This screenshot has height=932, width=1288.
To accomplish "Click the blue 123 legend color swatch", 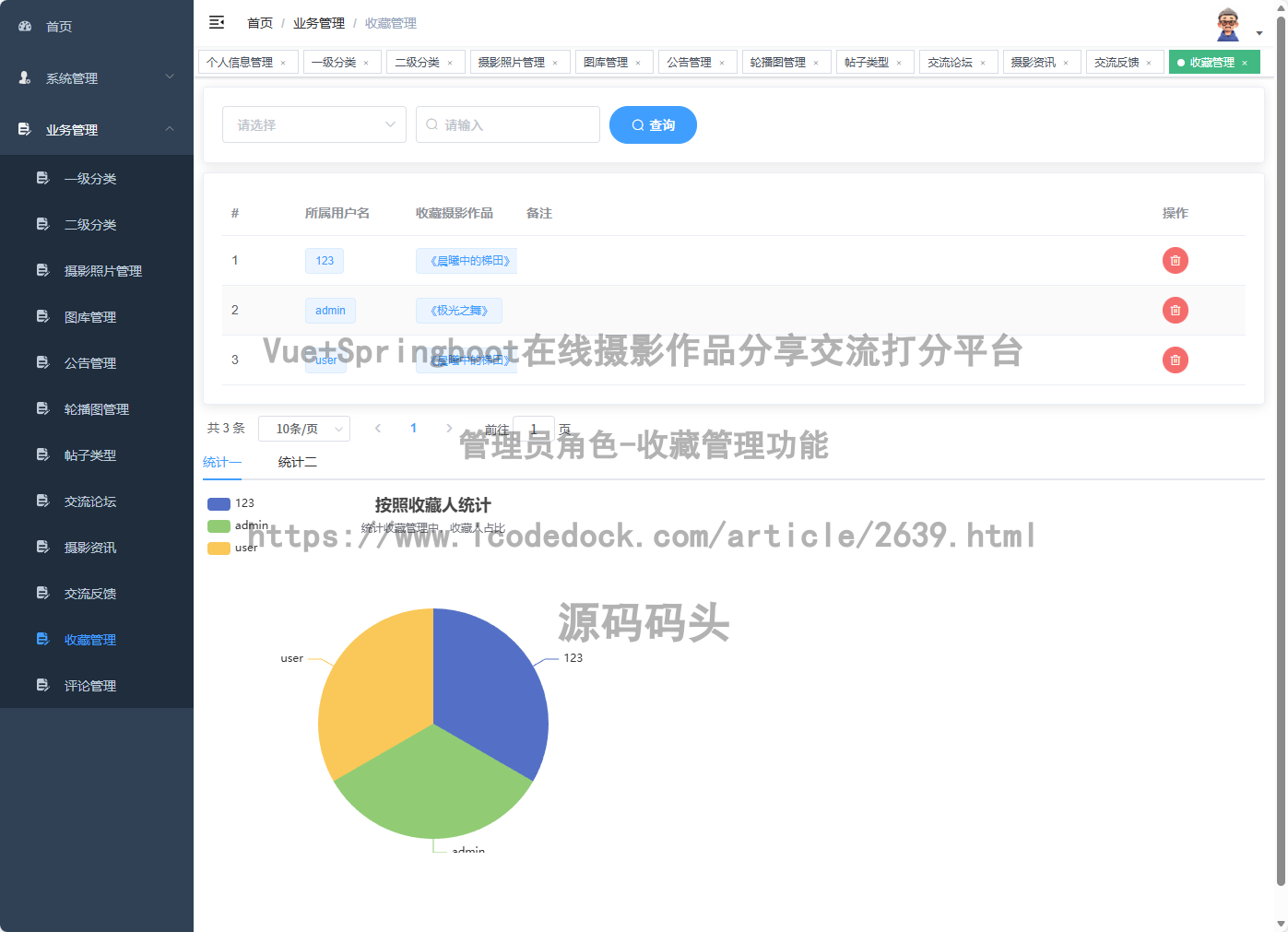I will (x=219, y=503).
